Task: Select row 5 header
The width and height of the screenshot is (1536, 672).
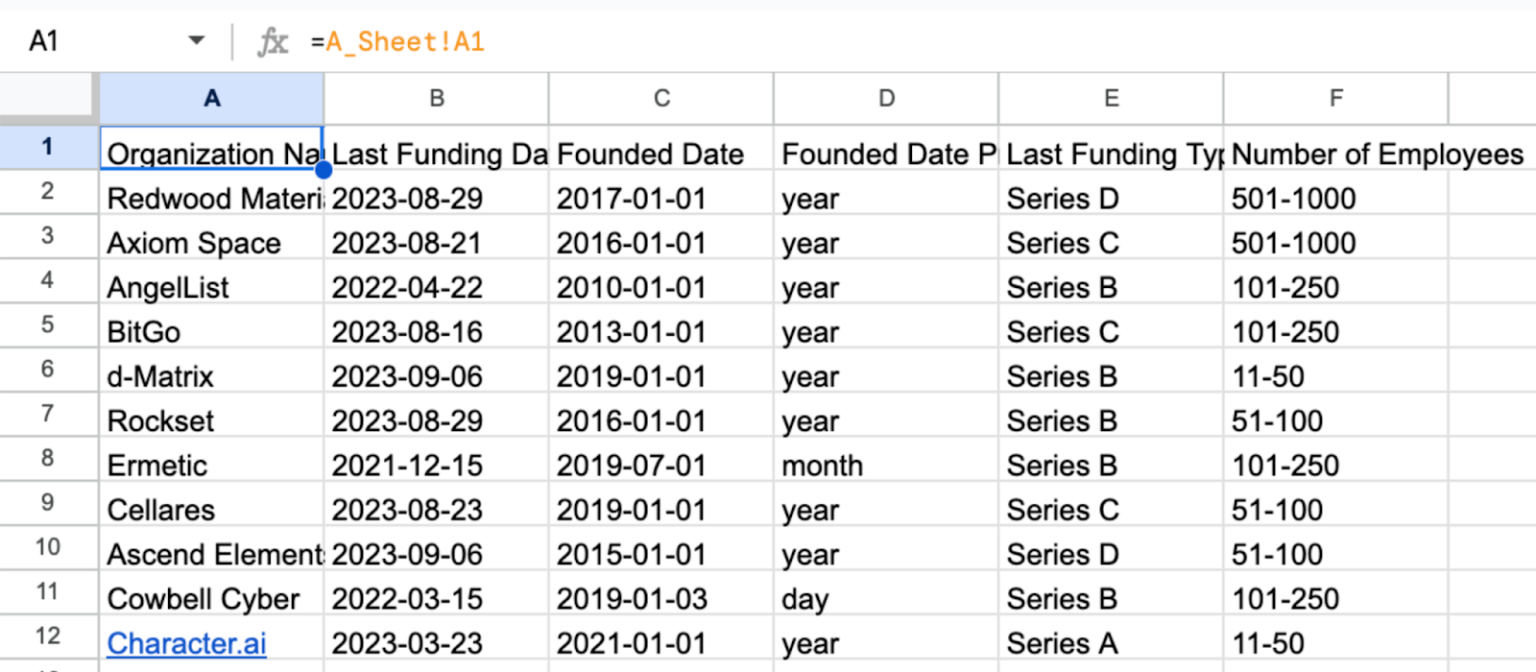Action: [49, 331]
